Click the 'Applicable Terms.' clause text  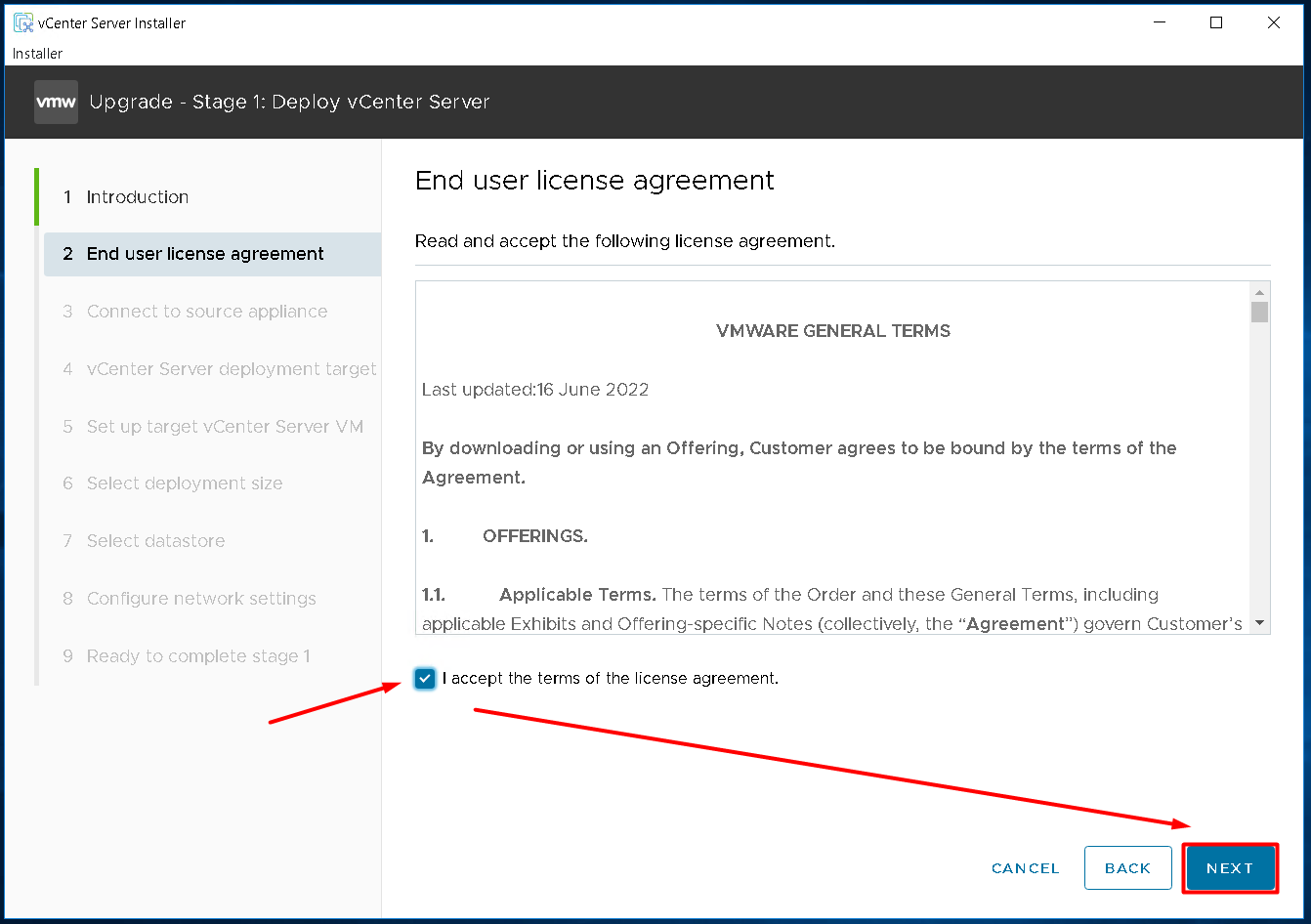[x=578, y=595]
